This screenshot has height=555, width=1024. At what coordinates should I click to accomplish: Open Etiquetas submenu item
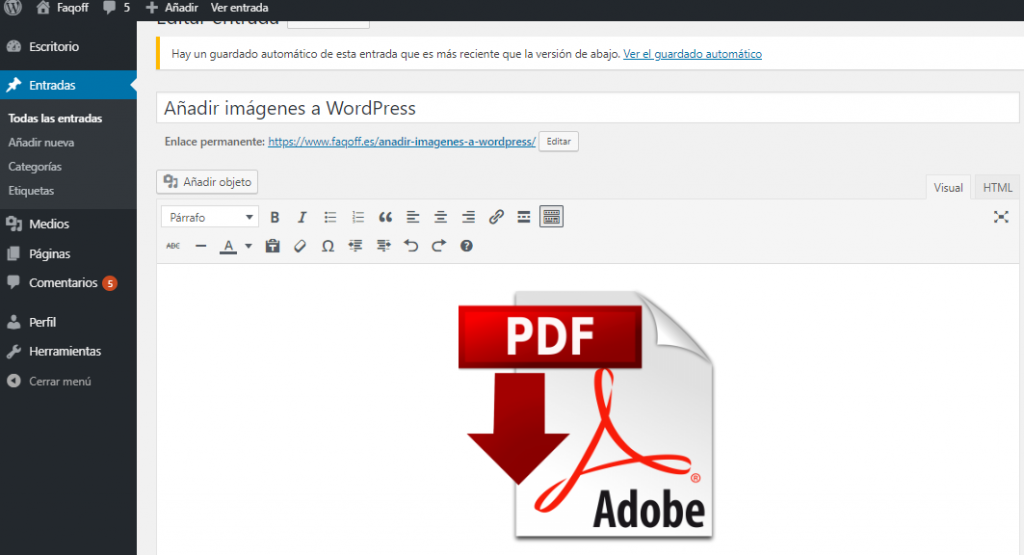tap(31, 191)
